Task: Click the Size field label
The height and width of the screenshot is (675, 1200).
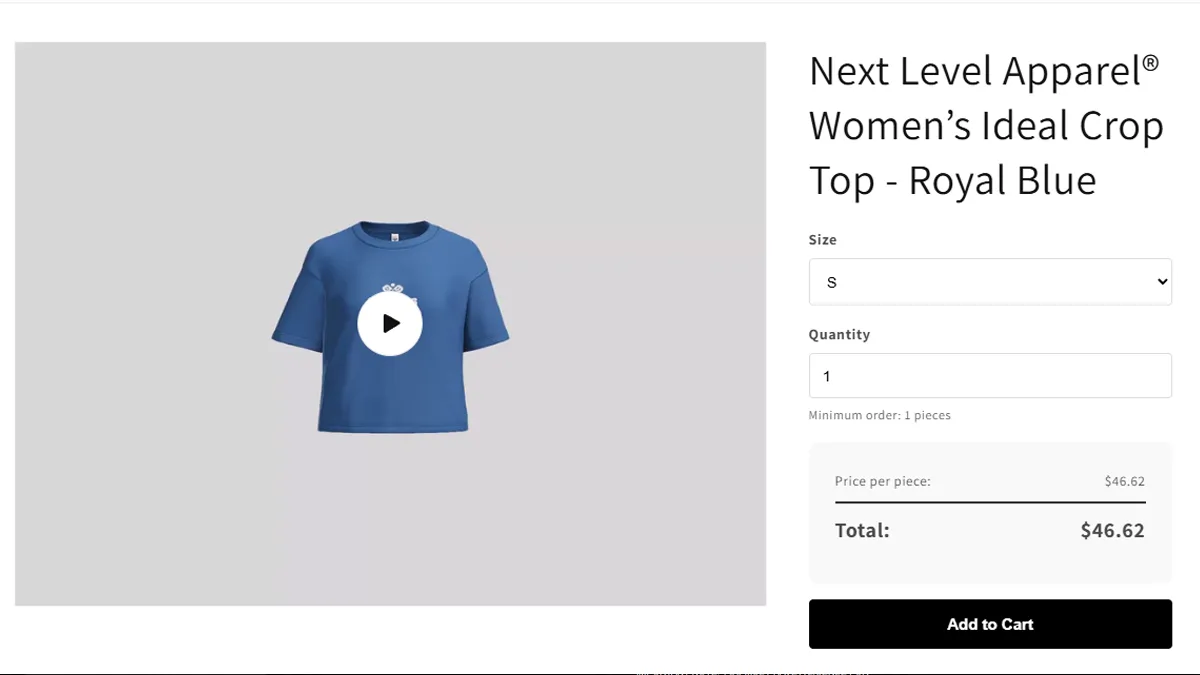Action: click(822, 239)
